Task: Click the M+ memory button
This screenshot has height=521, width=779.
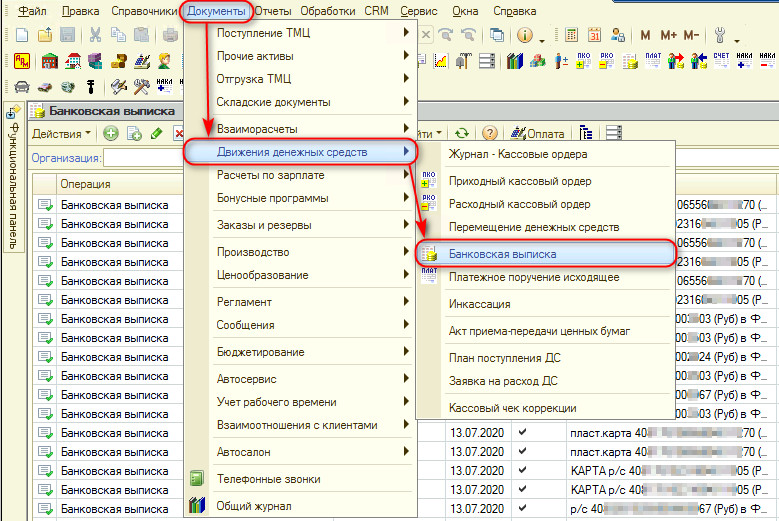Action: [668, 35]
